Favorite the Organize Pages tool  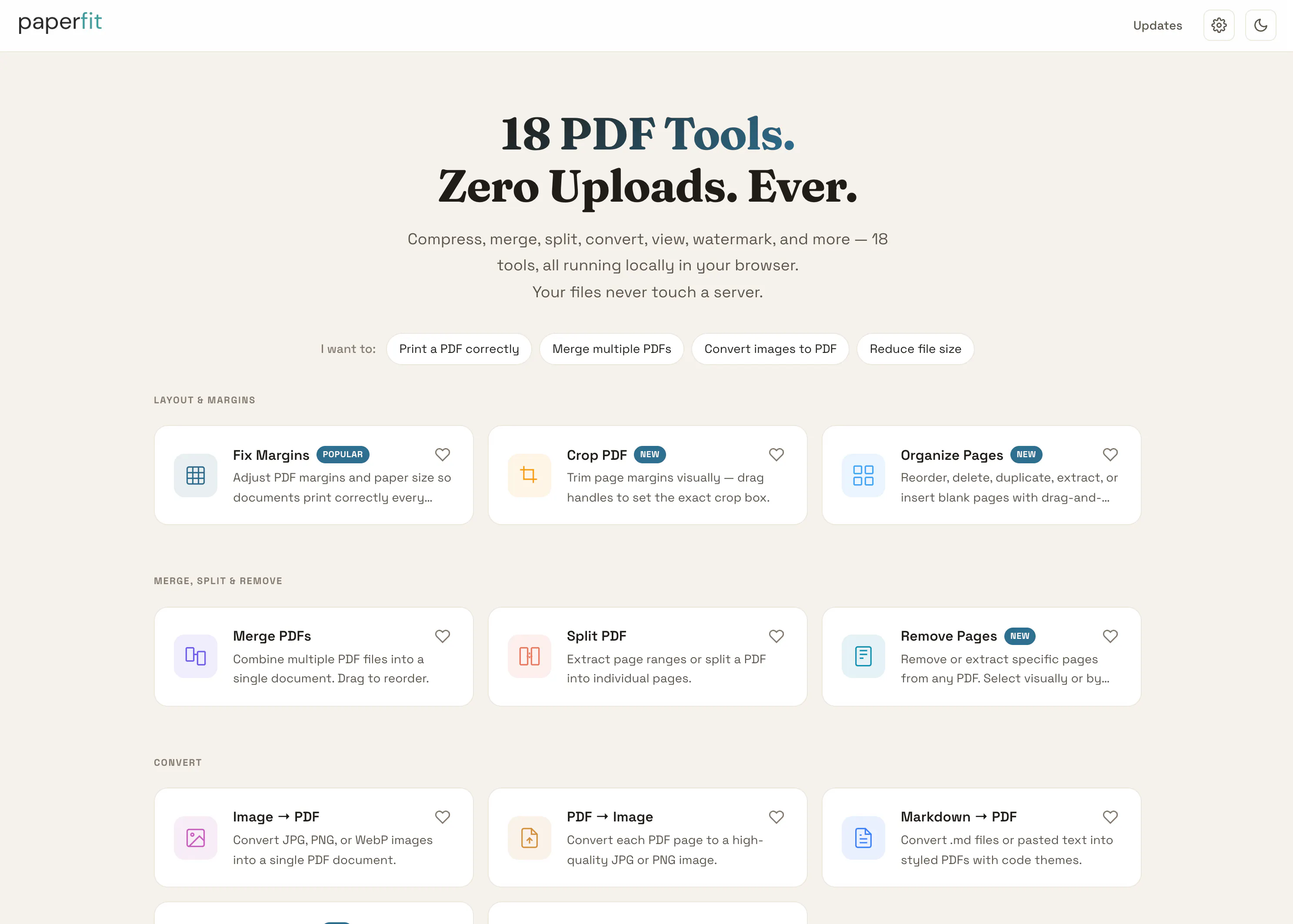pos(1110,455)
